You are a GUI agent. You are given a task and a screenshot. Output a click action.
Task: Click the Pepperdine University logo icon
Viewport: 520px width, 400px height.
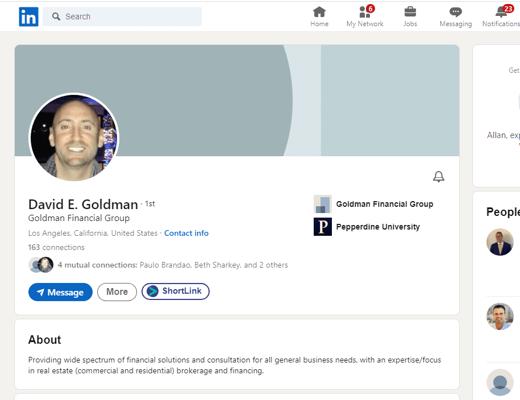pos(322,227)
